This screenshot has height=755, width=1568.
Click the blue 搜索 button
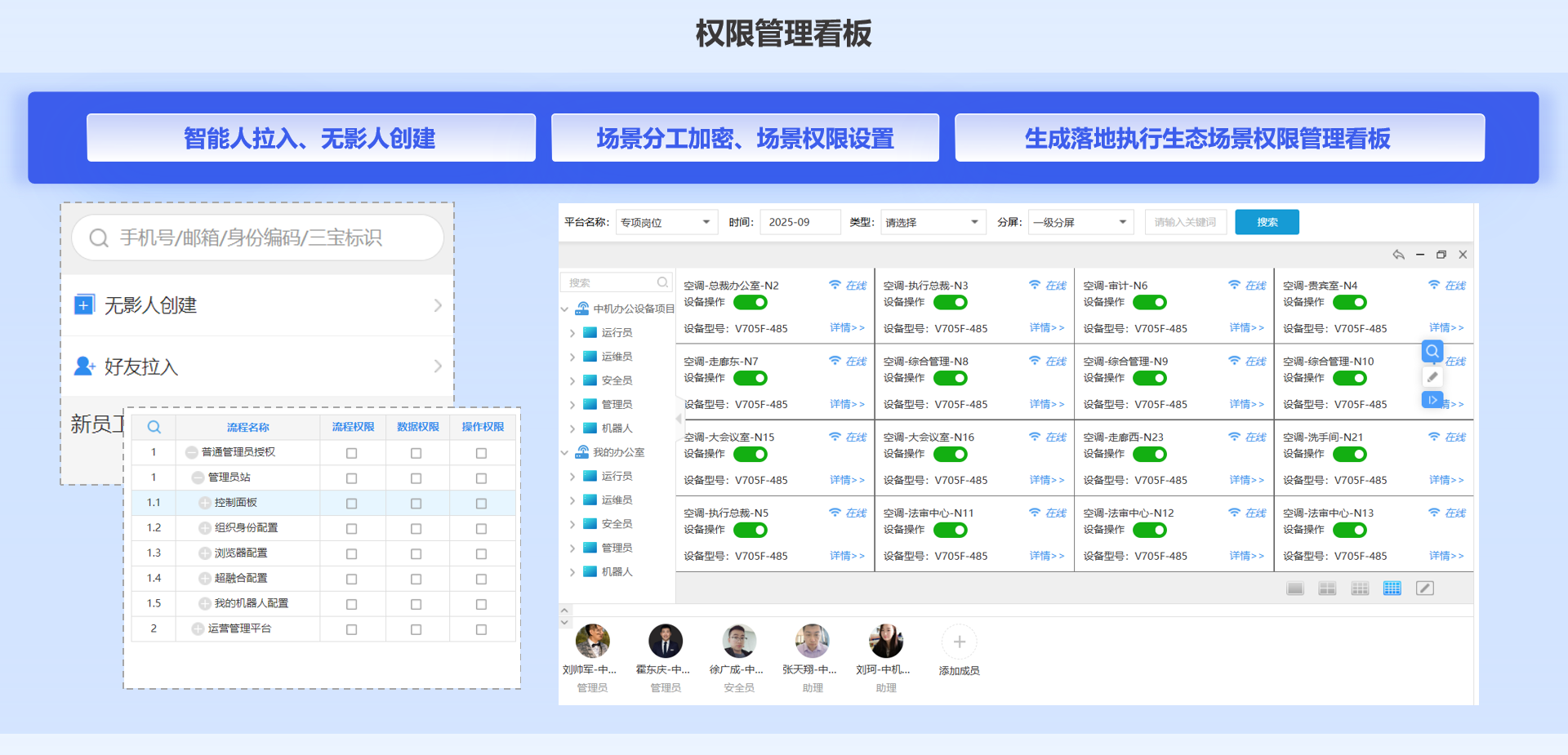(x=1267, y=222)
